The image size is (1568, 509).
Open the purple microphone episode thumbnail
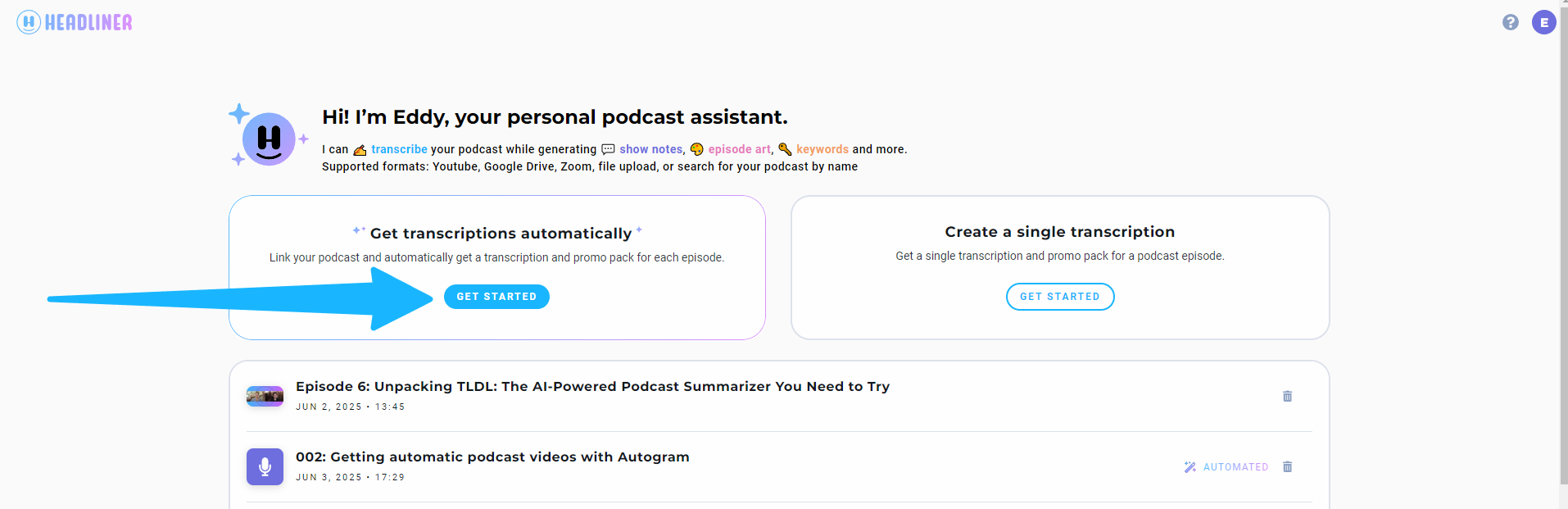265,466
